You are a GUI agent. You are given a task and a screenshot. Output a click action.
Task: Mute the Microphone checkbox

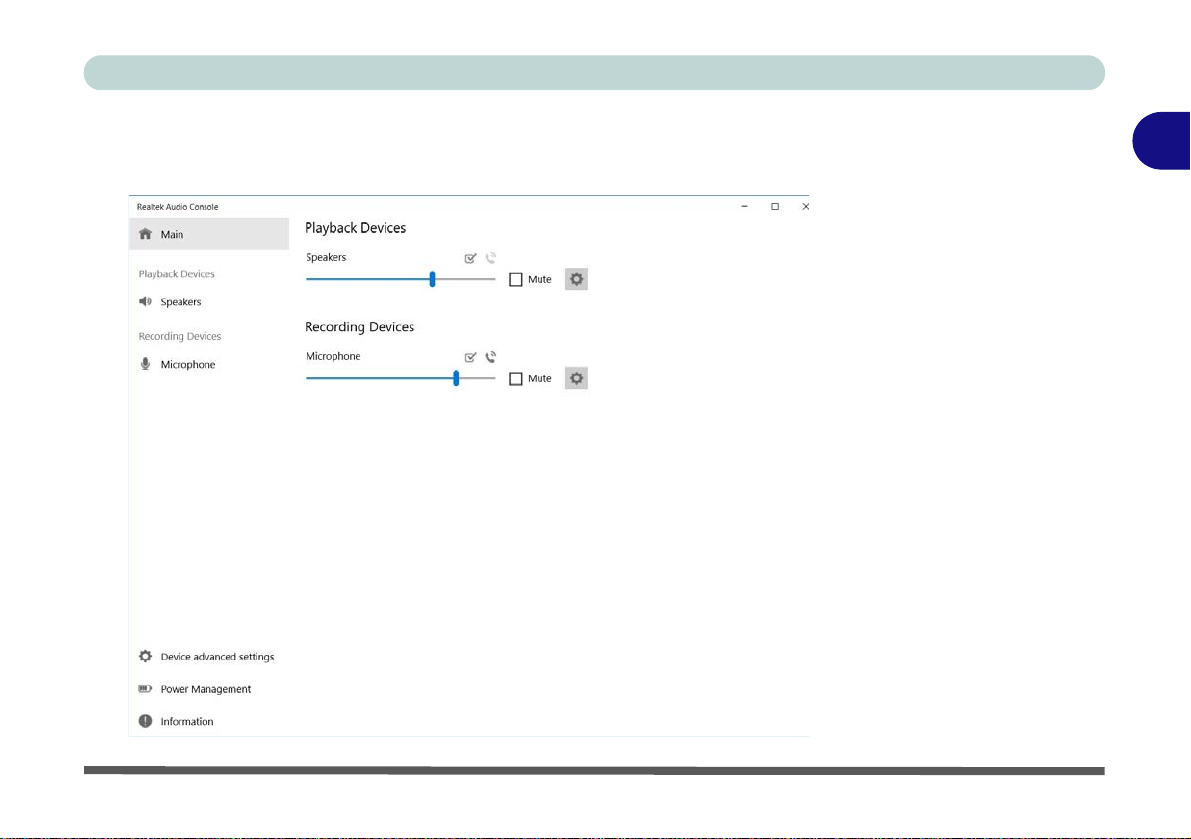click(x=516, y=378)
